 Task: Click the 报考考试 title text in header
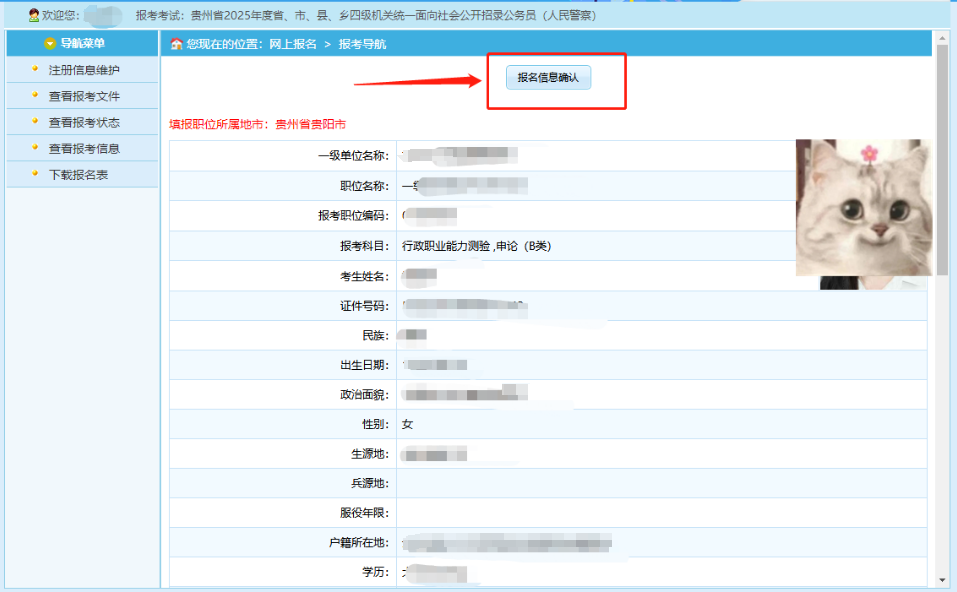[366, 15]
